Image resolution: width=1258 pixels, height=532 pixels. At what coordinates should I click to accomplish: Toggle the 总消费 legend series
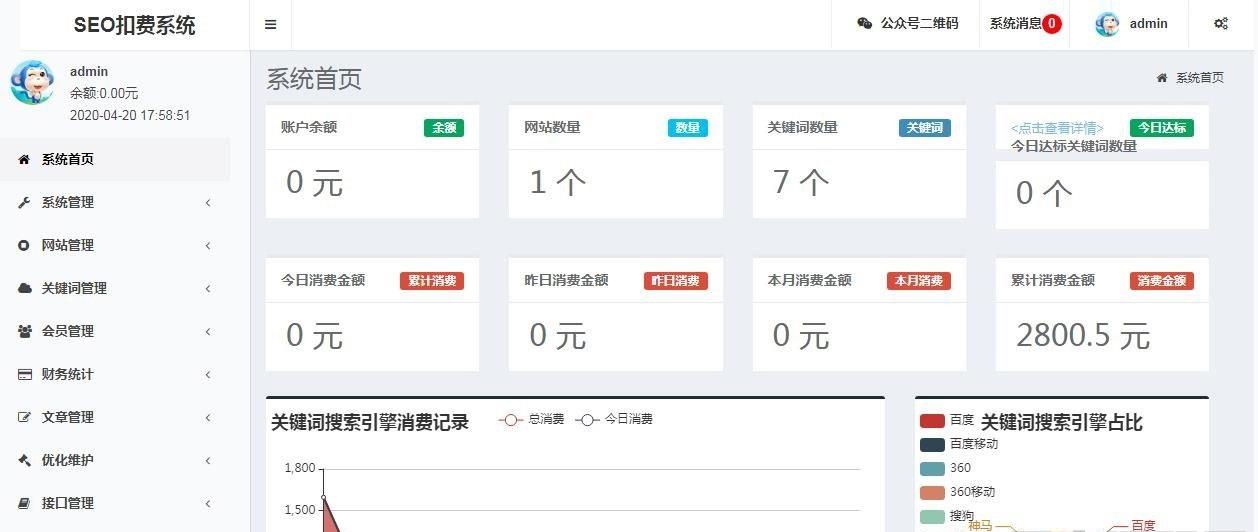(x=532, y=420)
